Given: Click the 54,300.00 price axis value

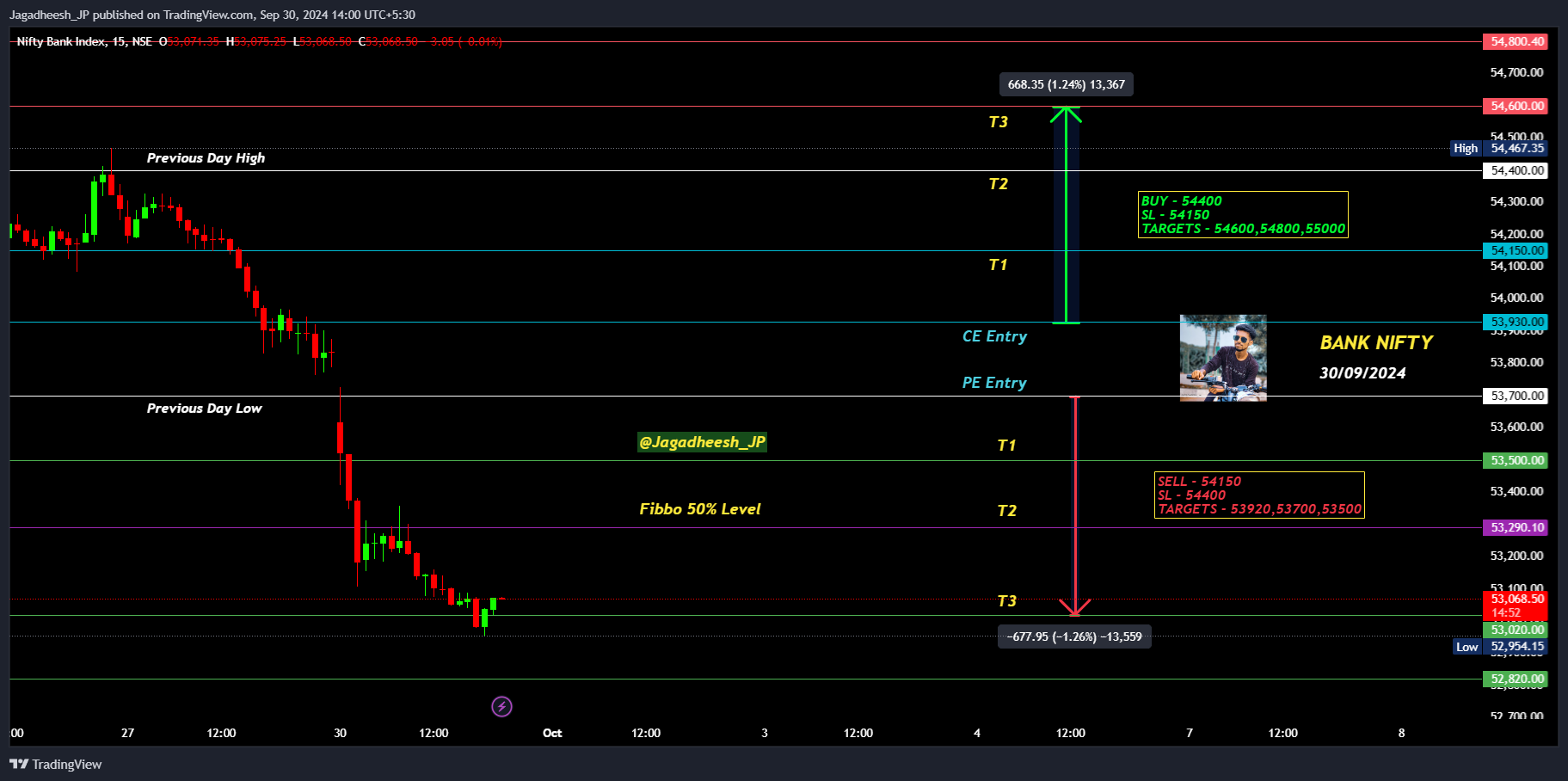Looking at the screenshot, I should pyautogui.click(x=1516, y=201).
